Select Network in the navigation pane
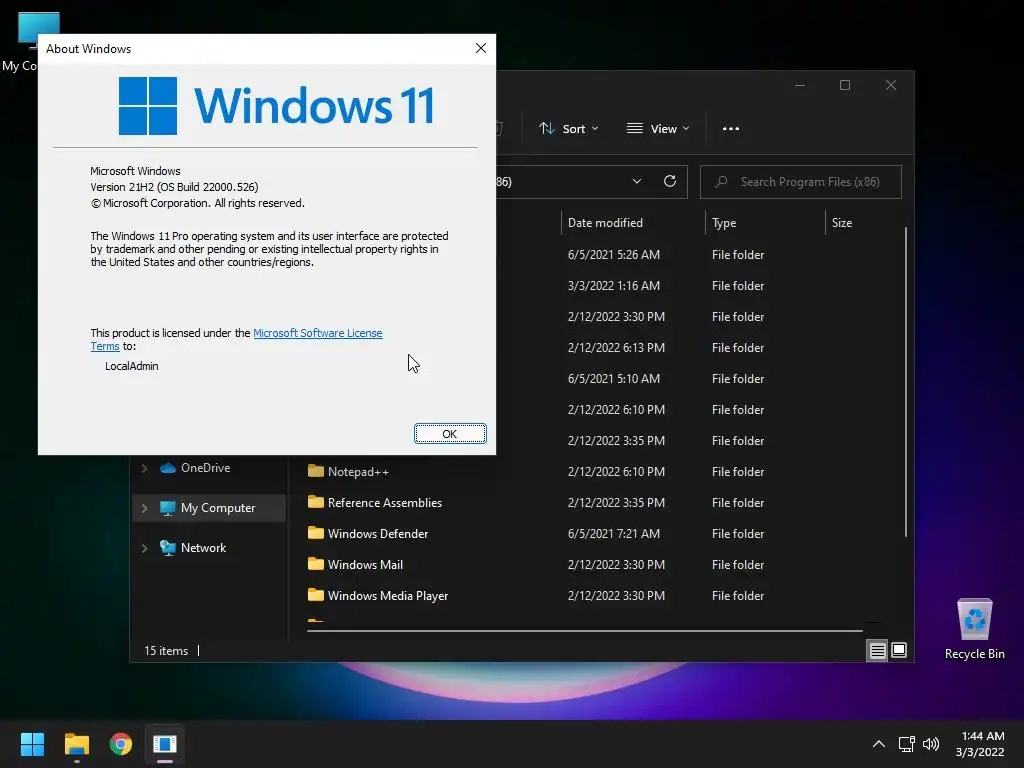This screenshot has height=768, width=1024. click(x=203, y=548)
